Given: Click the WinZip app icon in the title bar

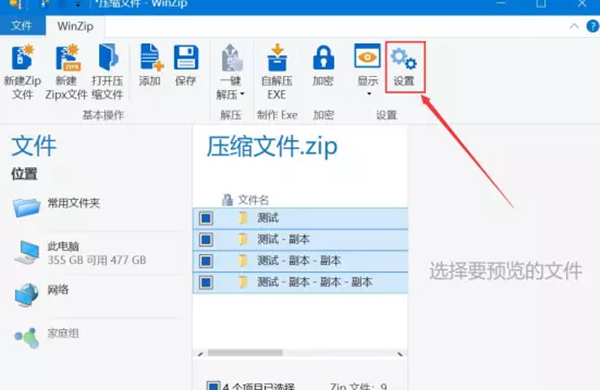Looking at the screenshot, I should (16, 4).
